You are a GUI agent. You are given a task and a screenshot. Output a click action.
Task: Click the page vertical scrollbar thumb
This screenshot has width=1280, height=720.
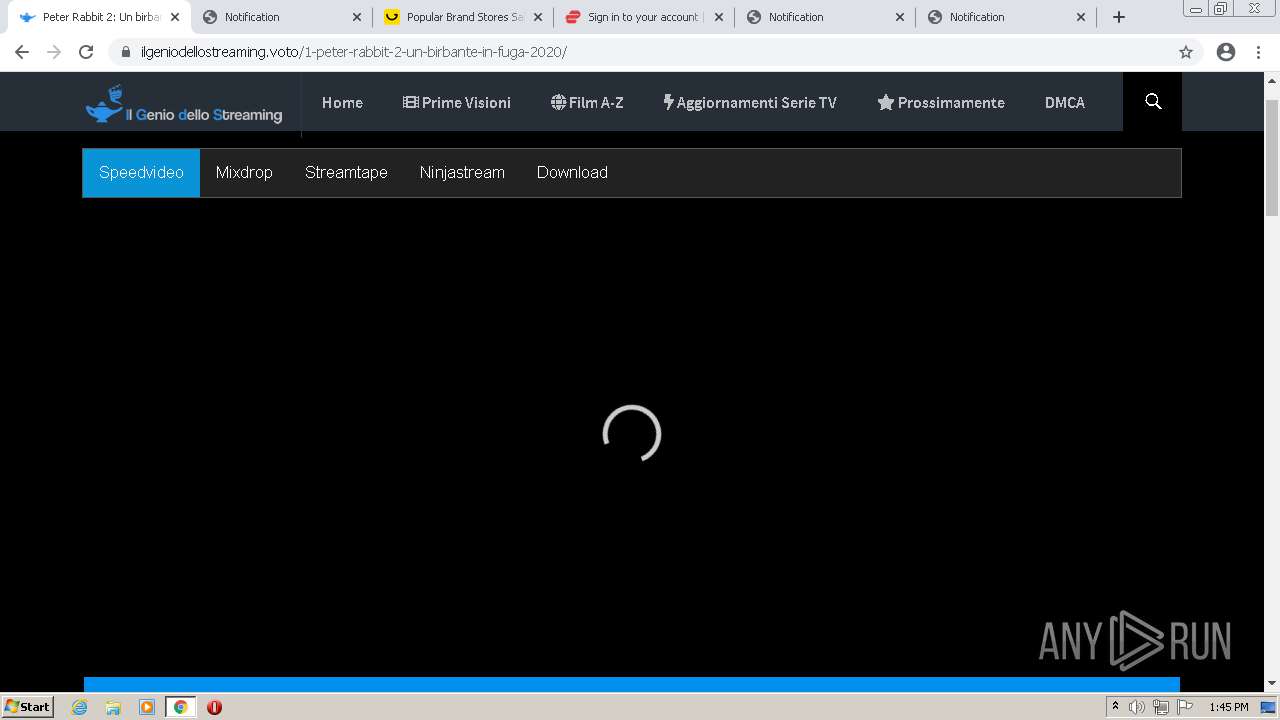(1272, 157)
